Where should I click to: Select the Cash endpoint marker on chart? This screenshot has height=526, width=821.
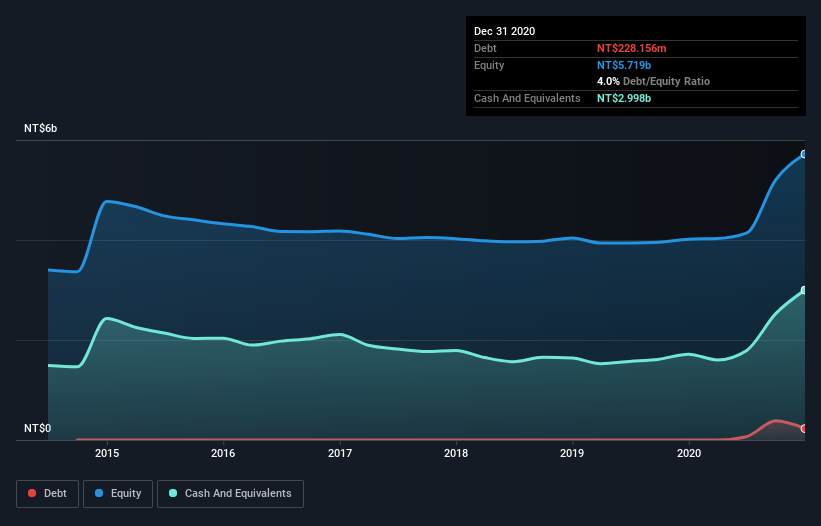point(804,290)
